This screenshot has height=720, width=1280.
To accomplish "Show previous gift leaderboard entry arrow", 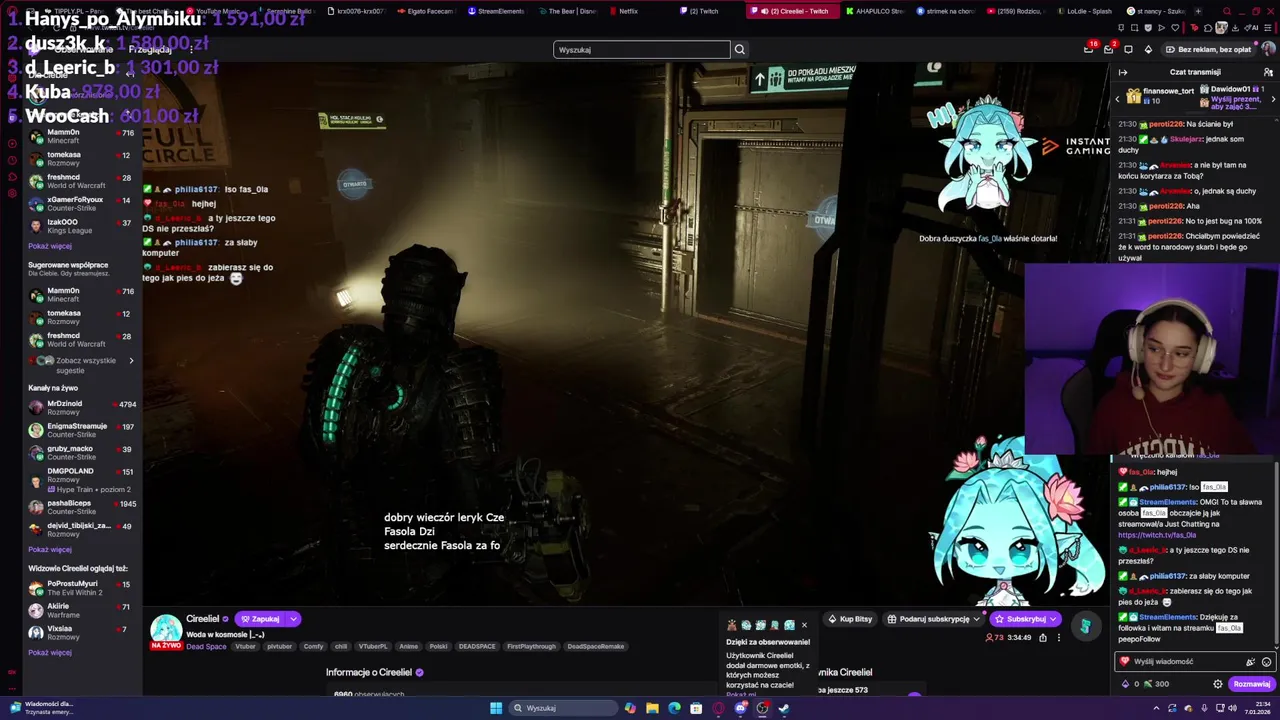I will pos(1117,99).
